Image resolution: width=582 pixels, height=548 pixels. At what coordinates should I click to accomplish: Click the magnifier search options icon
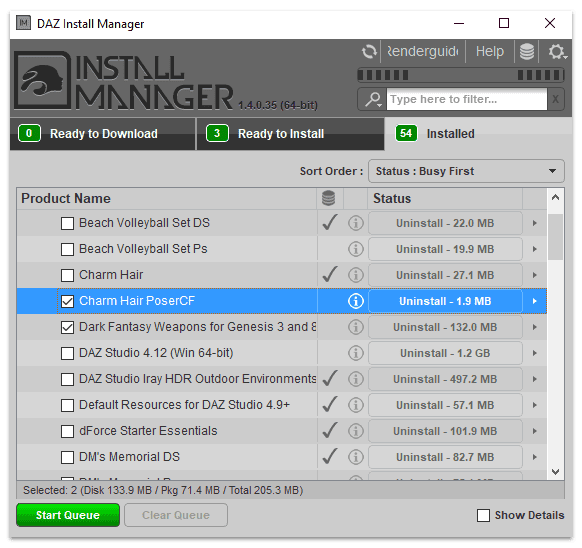373,99
